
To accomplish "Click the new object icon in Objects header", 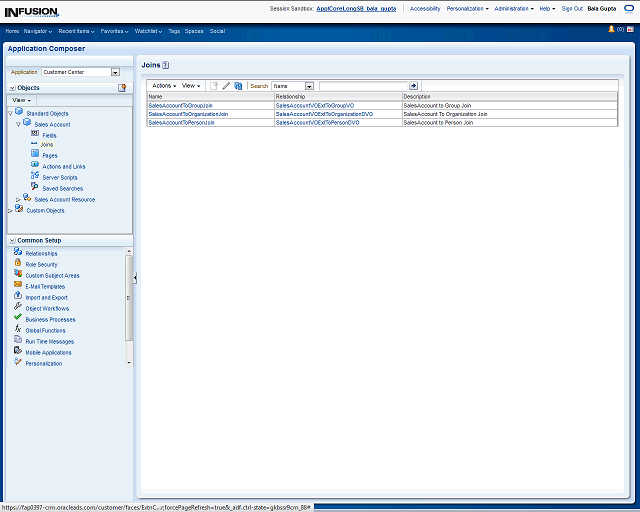I will pyautogui.click(x=122, y=88).
